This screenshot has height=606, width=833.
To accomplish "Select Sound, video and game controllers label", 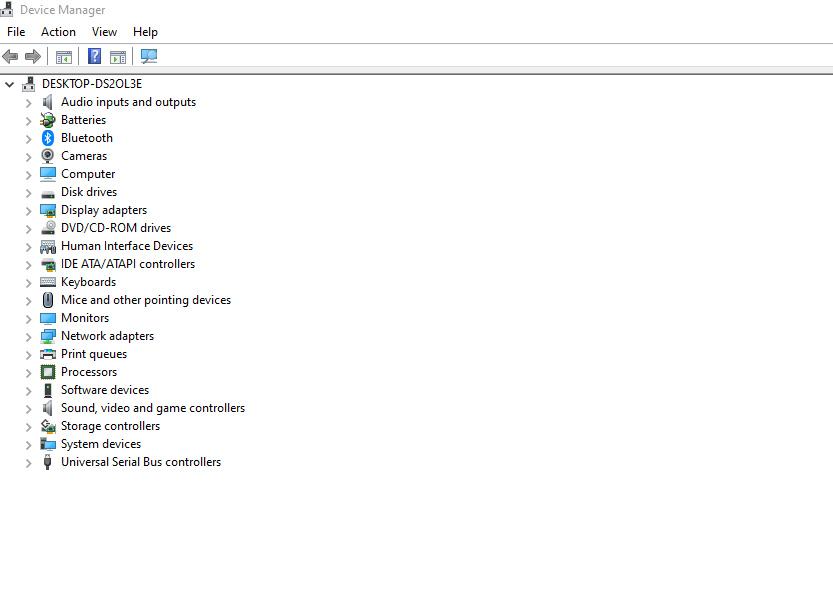I will pos(153,408).
